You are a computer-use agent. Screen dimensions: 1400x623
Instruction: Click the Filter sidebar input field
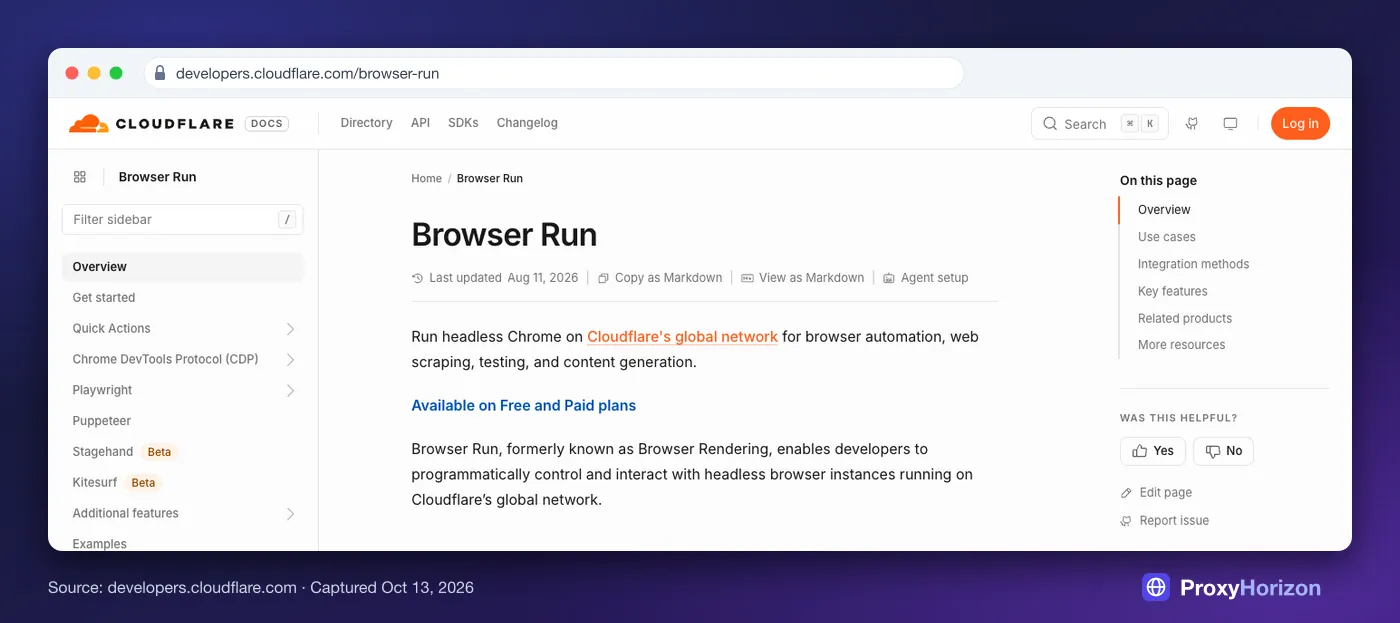[182, 220]
